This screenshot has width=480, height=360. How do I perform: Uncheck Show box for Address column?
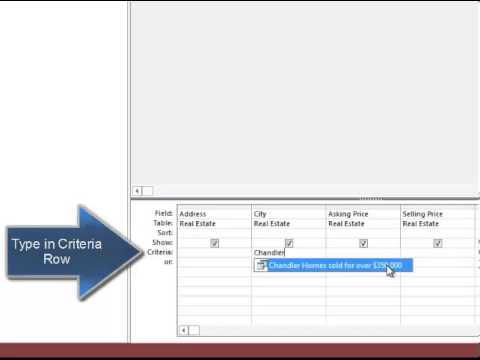coord(215,243)
